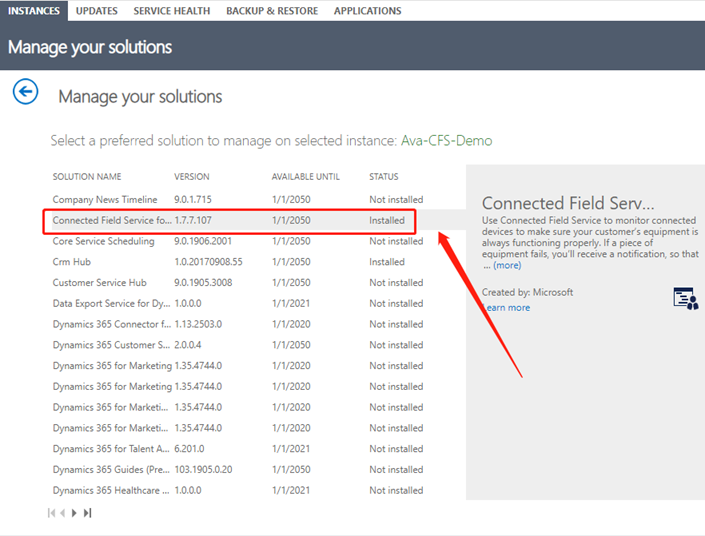
Task: Click version 9.0.1906.2001 cell
Action: pos(203,241)
